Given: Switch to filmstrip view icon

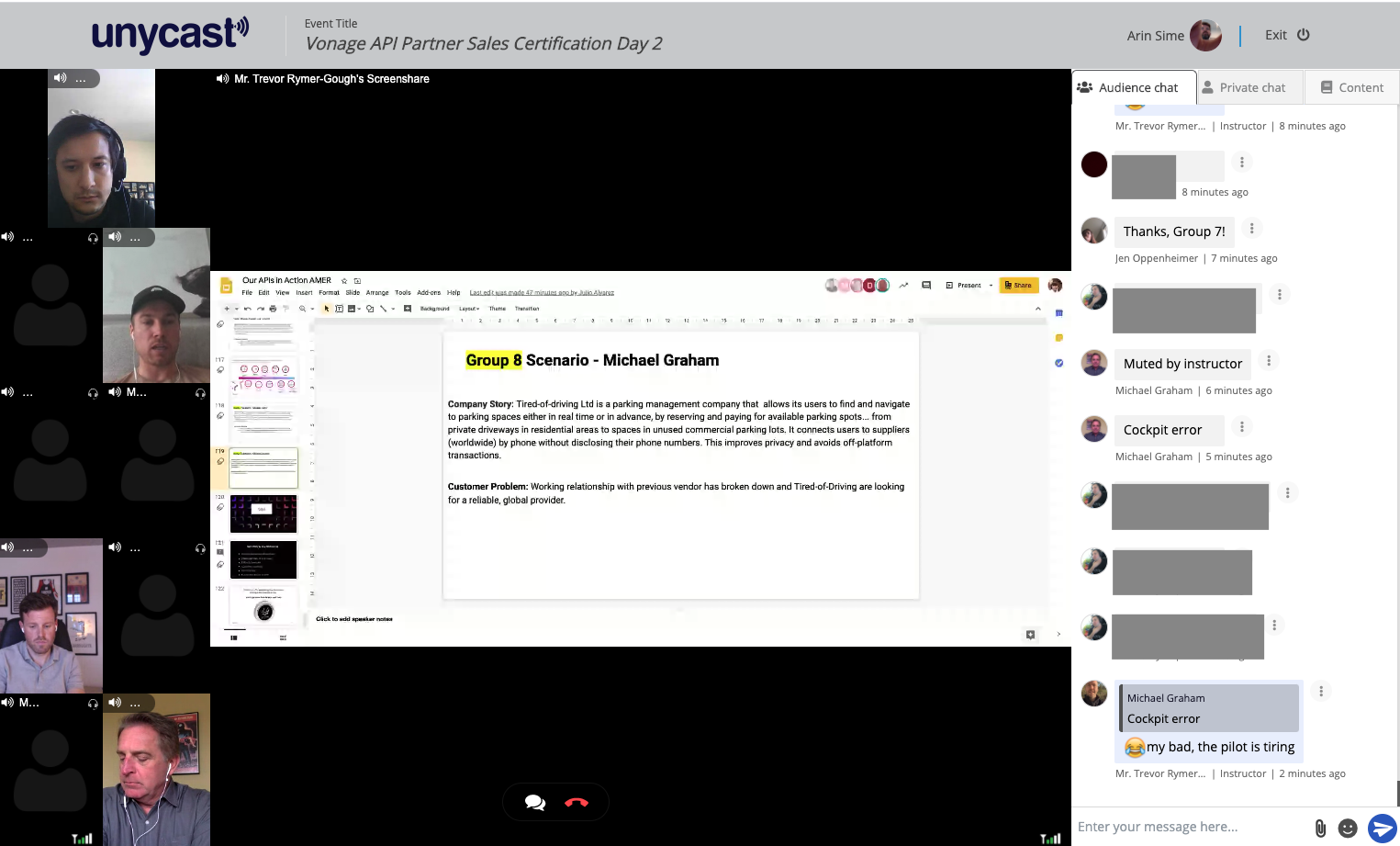Looking at the screenshot, I should pos(234,637).
